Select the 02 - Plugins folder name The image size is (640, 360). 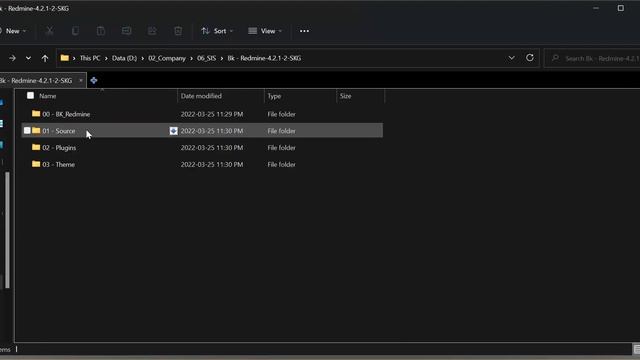point(59,148)
